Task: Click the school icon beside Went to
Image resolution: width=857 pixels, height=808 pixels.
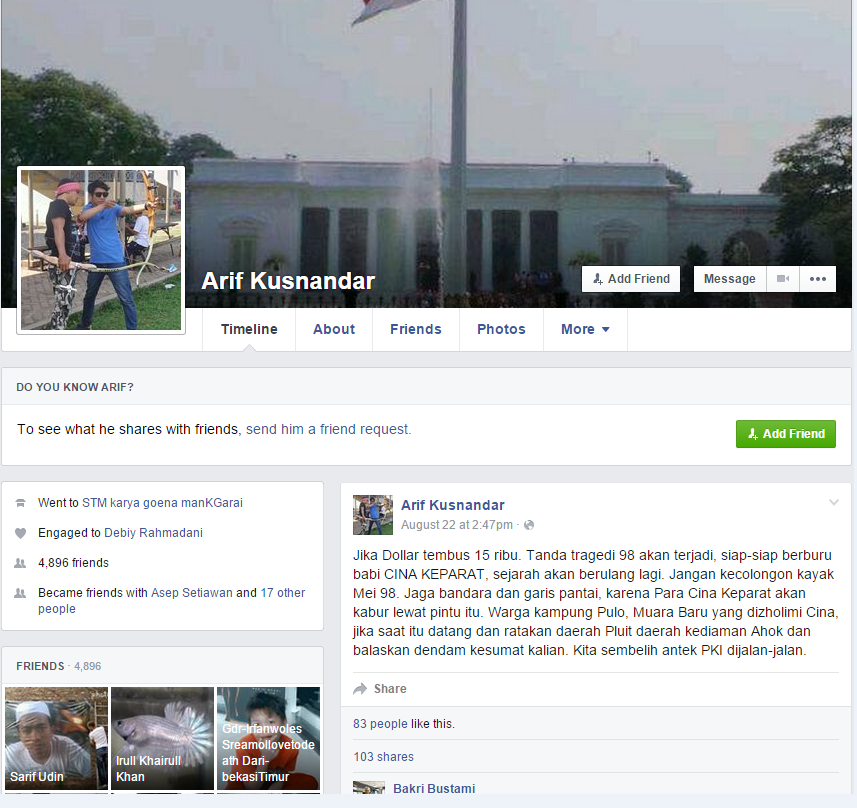Action: coord(20,503)
